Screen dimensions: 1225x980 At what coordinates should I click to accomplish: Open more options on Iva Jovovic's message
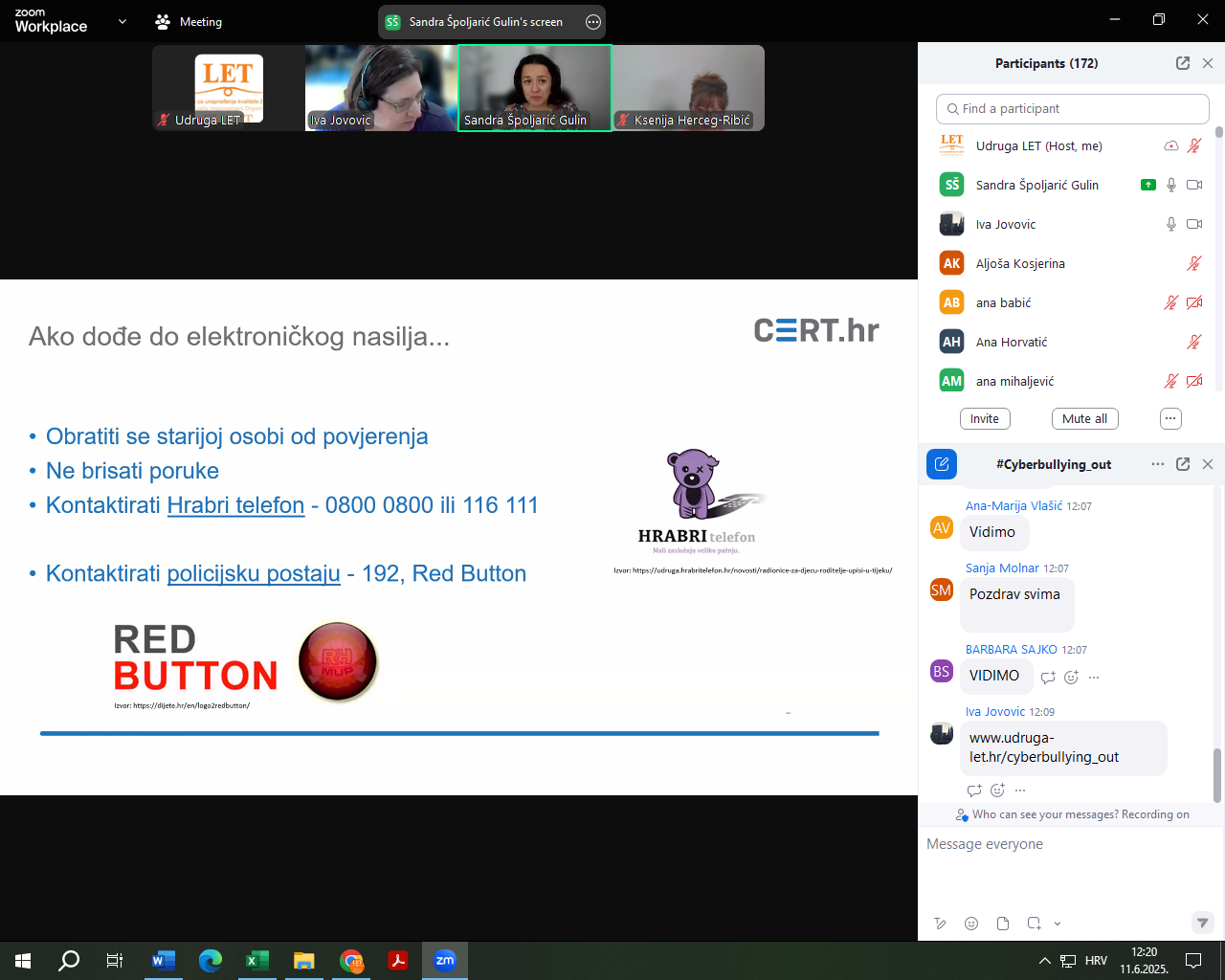coord(1020,791)
